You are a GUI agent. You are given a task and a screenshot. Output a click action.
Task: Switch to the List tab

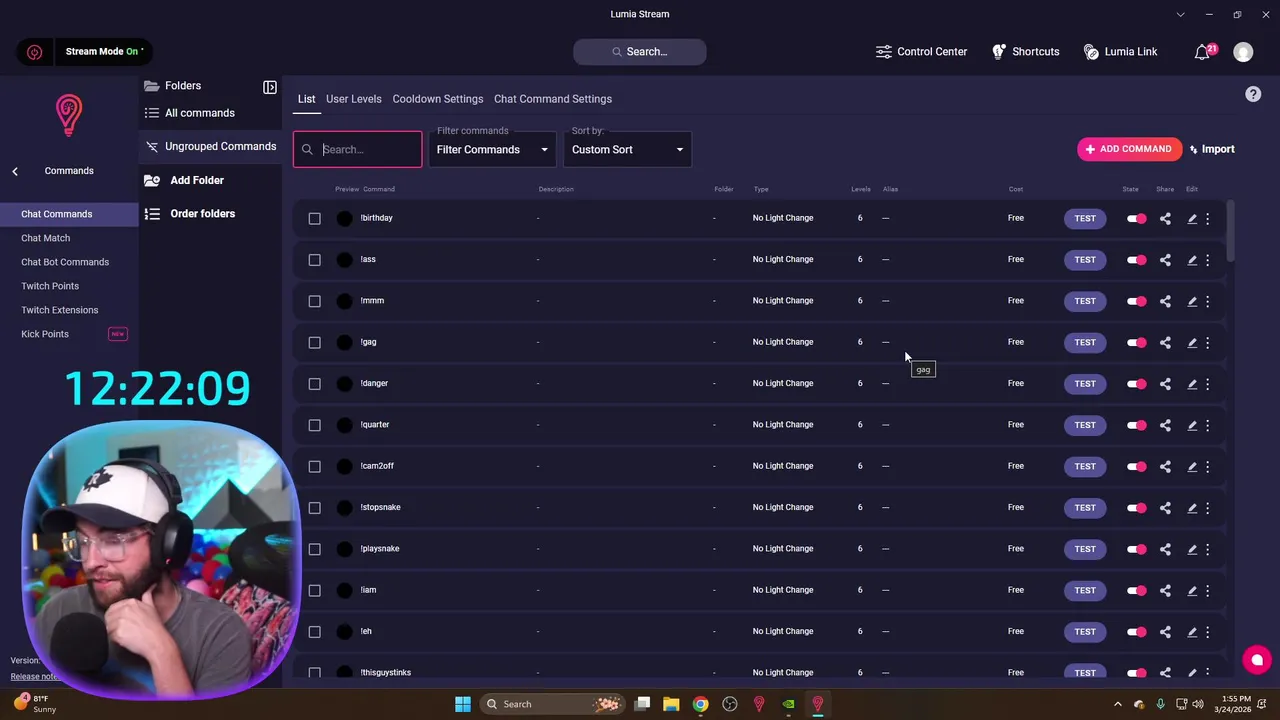306,99
